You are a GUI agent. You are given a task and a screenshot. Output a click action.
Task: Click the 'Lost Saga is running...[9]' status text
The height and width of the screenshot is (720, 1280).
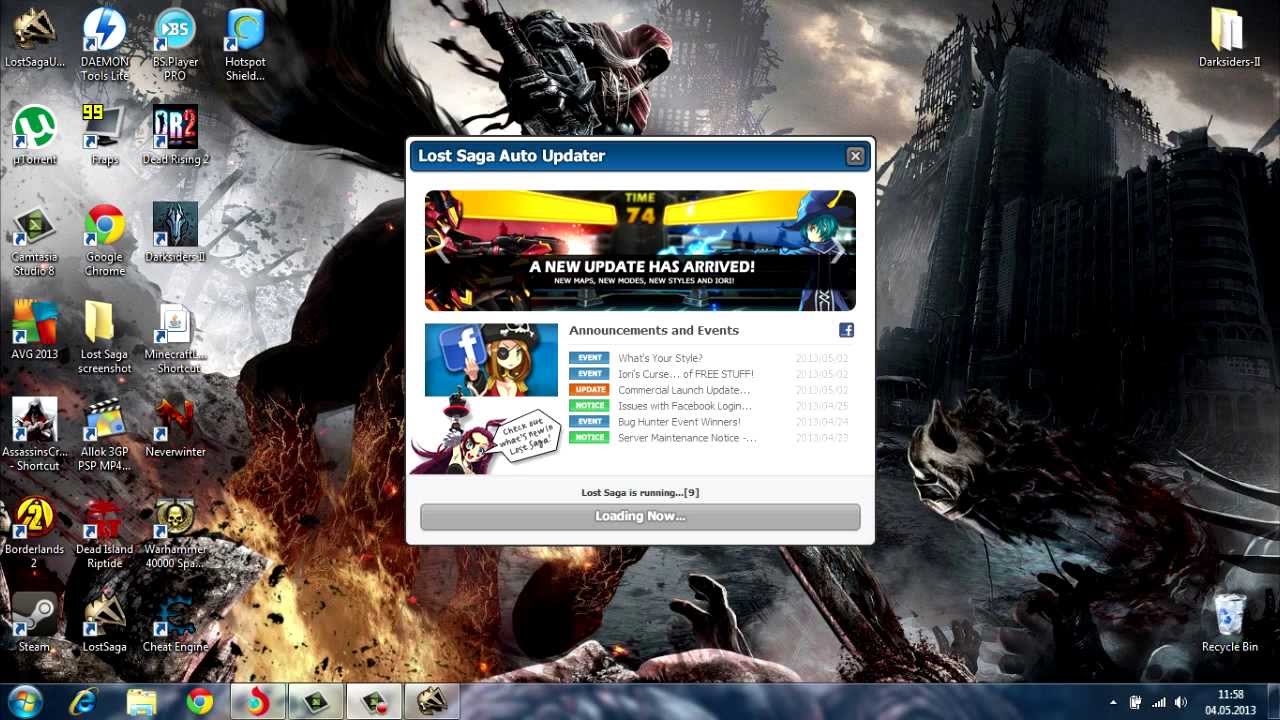pyautogui.click(x=640, y=493)
